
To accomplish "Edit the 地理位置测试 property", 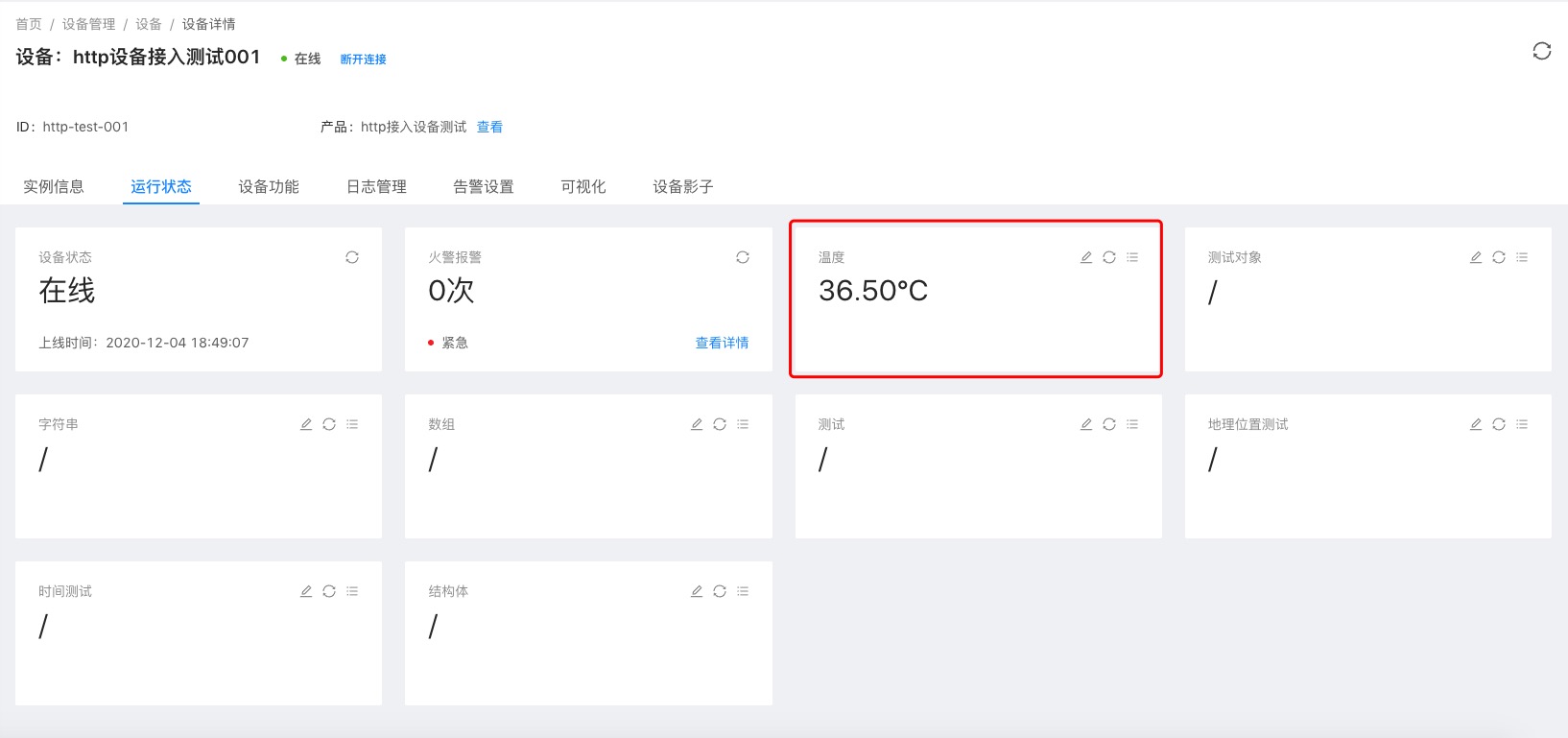I will [x=1476, y=424].
